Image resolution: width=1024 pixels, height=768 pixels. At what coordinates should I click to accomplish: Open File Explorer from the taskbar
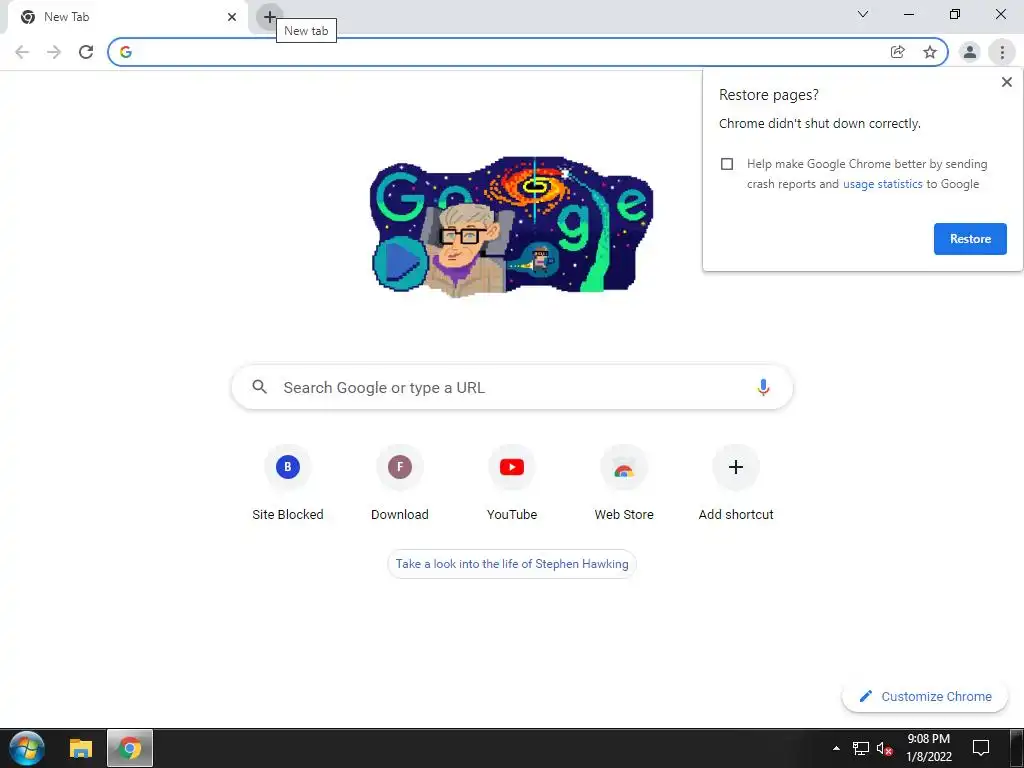[x=81, y=748]
